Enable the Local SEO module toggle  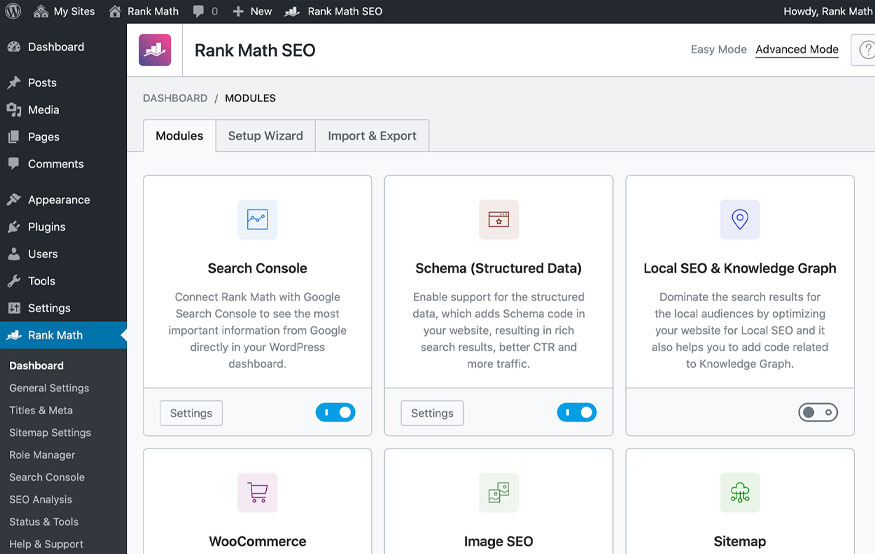(x=818, y=412)
